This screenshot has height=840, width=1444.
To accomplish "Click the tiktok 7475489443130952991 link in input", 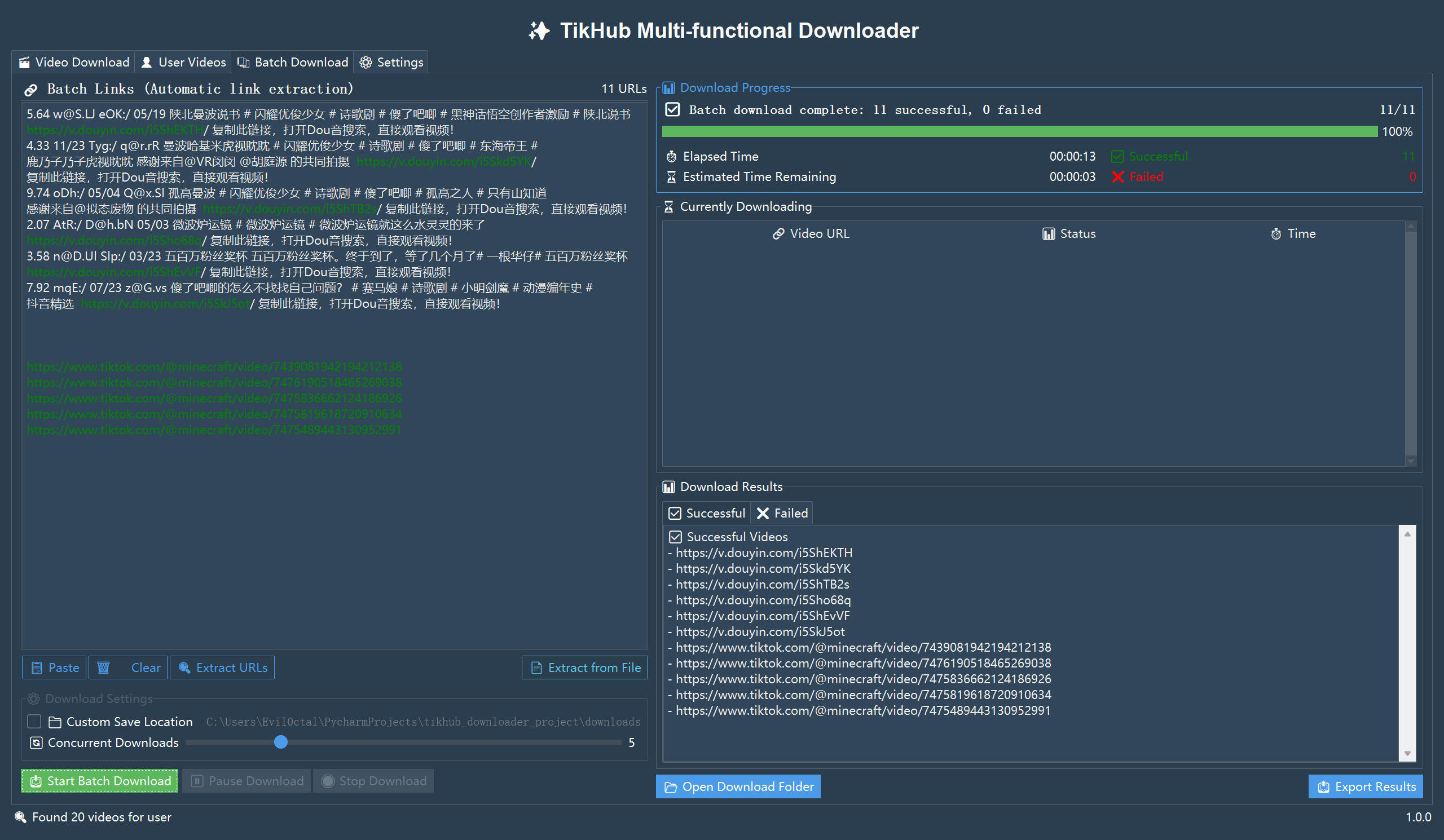I will tap(214, 430).
